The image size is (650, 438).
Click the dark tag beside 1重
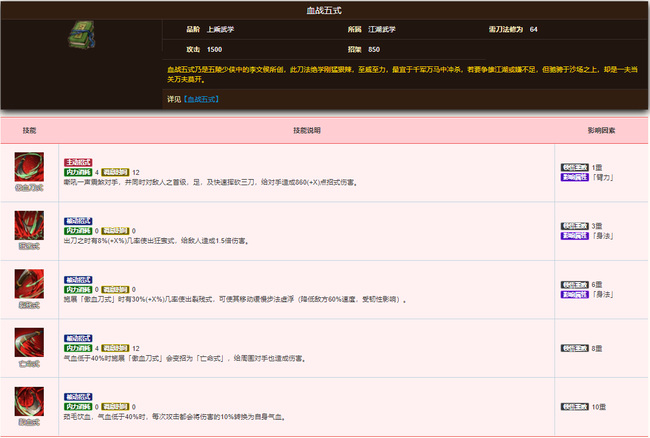(x=575, y=167)
